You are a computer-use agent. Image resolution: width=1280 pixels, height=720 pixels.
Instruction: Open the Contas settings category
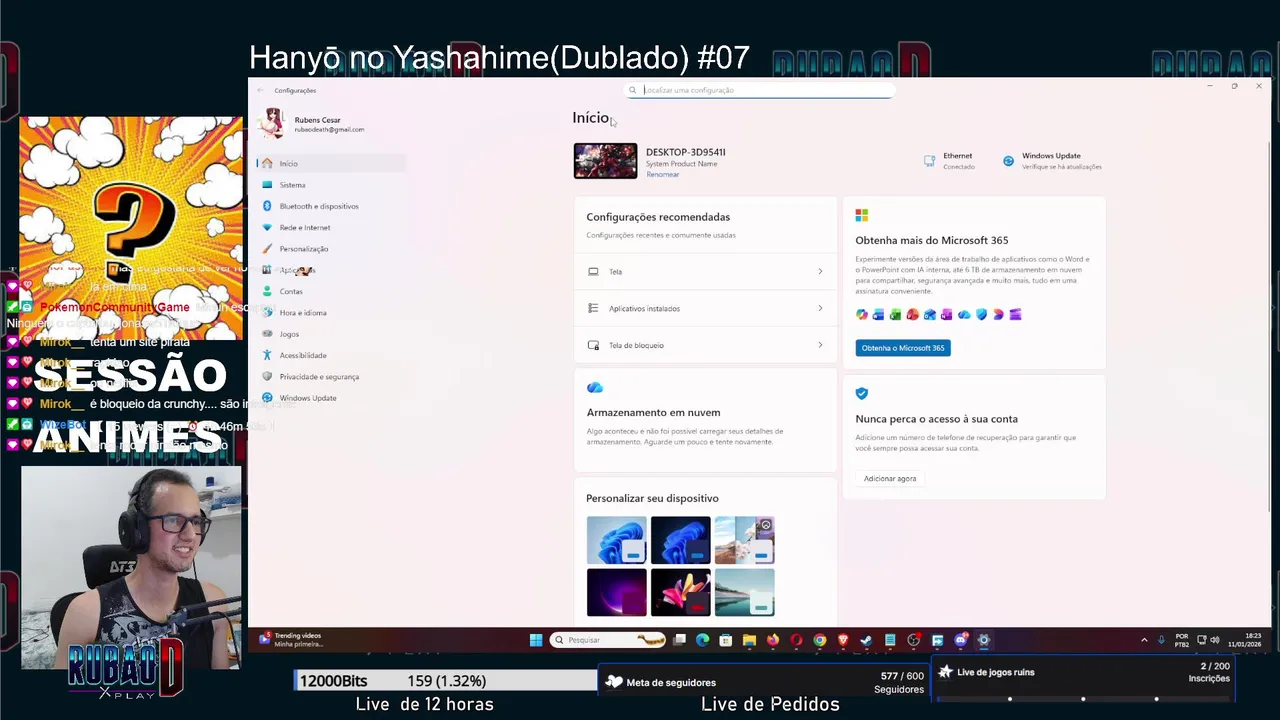[x=331, y=291]
